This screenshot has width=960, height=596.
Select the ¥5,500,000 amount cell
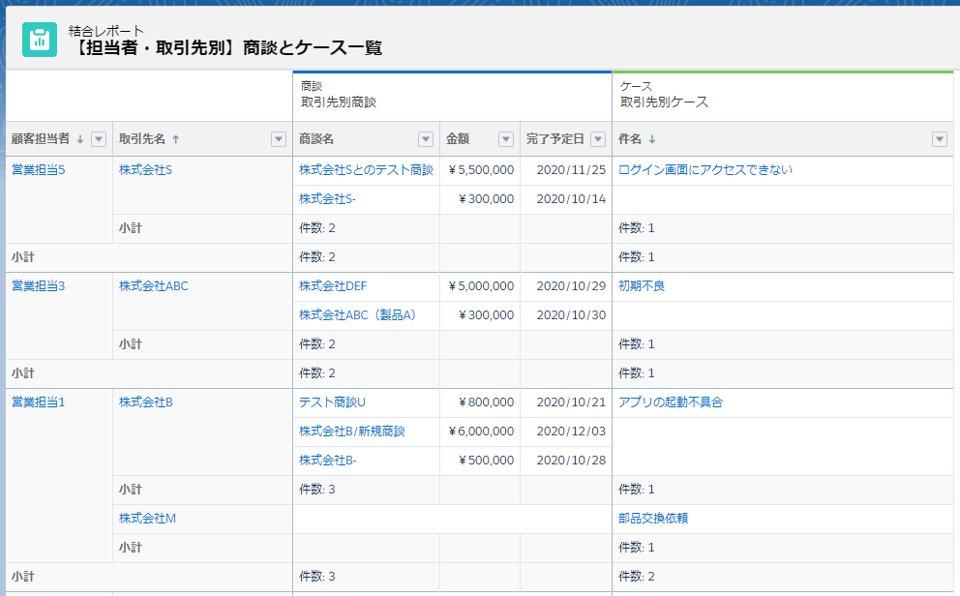(x=480, y=170)
